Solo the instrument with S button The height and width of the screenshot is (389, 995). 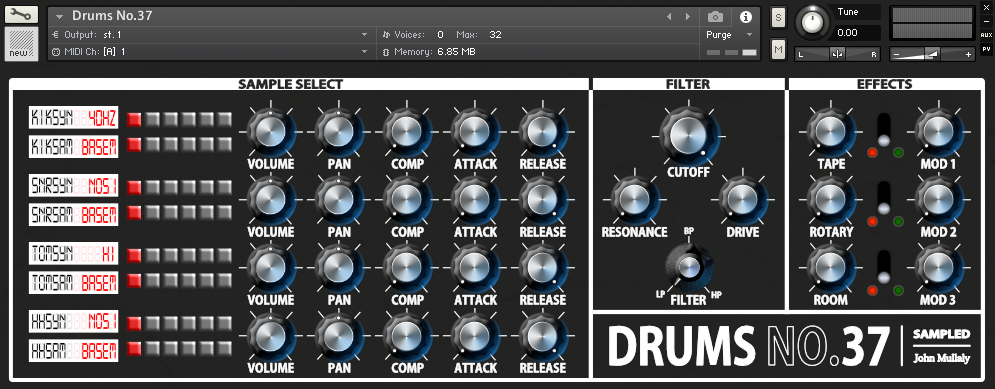pos(779,18)
